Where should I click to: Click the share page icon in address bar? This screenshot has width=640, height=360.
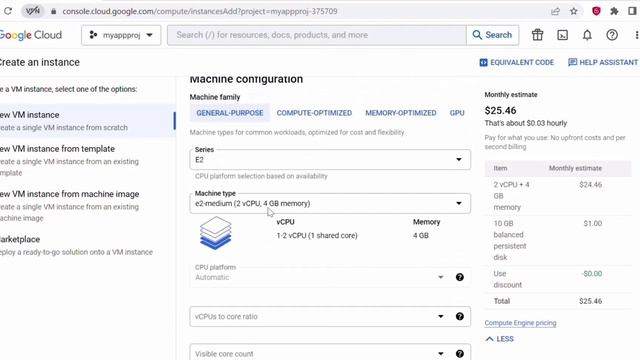click(x=556, y=11)
